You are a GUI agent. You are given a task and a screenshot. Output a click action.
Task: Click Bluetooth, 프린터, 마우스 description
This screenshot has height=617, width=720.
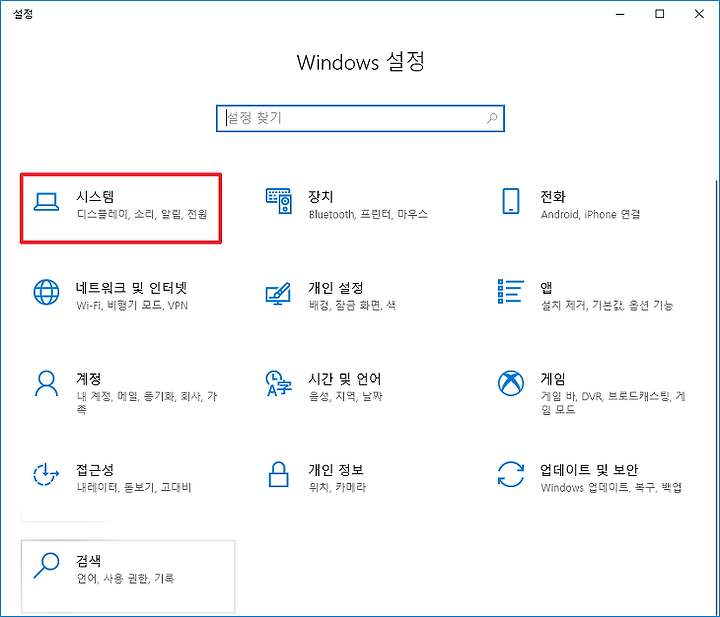tap(368, 214)
